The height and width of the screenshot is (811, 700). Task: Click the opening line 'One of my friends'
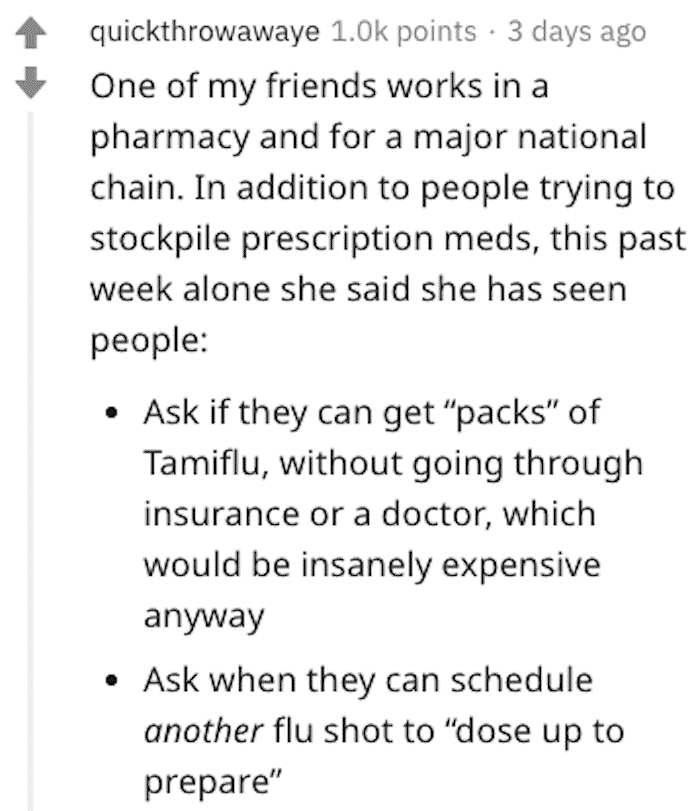234,86
